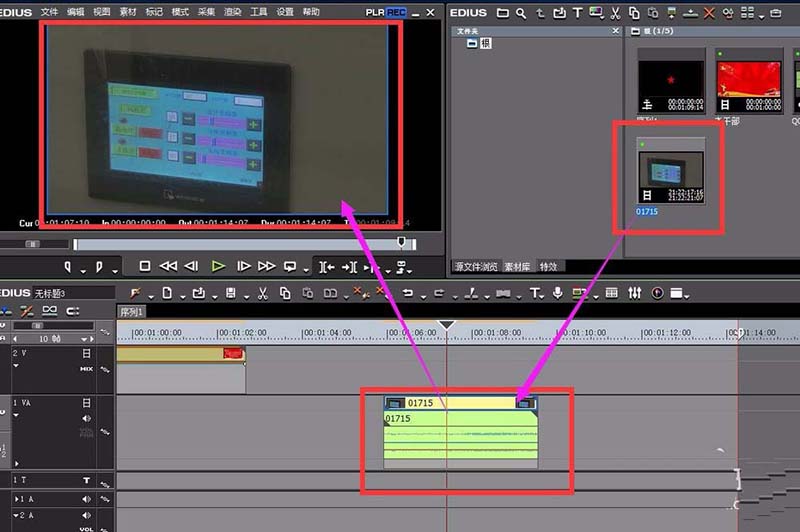
Task: Click the T add title icon in bin toolbar
Action: click(x=577, y=13)
